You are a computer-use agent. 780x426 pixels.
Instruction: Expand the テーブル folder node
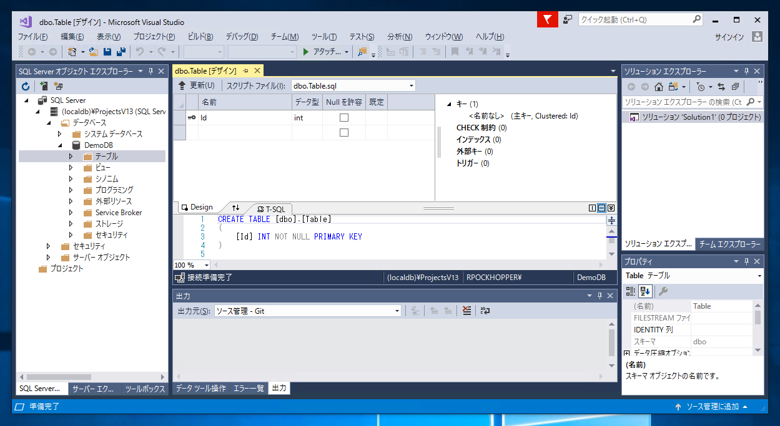(x=71, y=156)
